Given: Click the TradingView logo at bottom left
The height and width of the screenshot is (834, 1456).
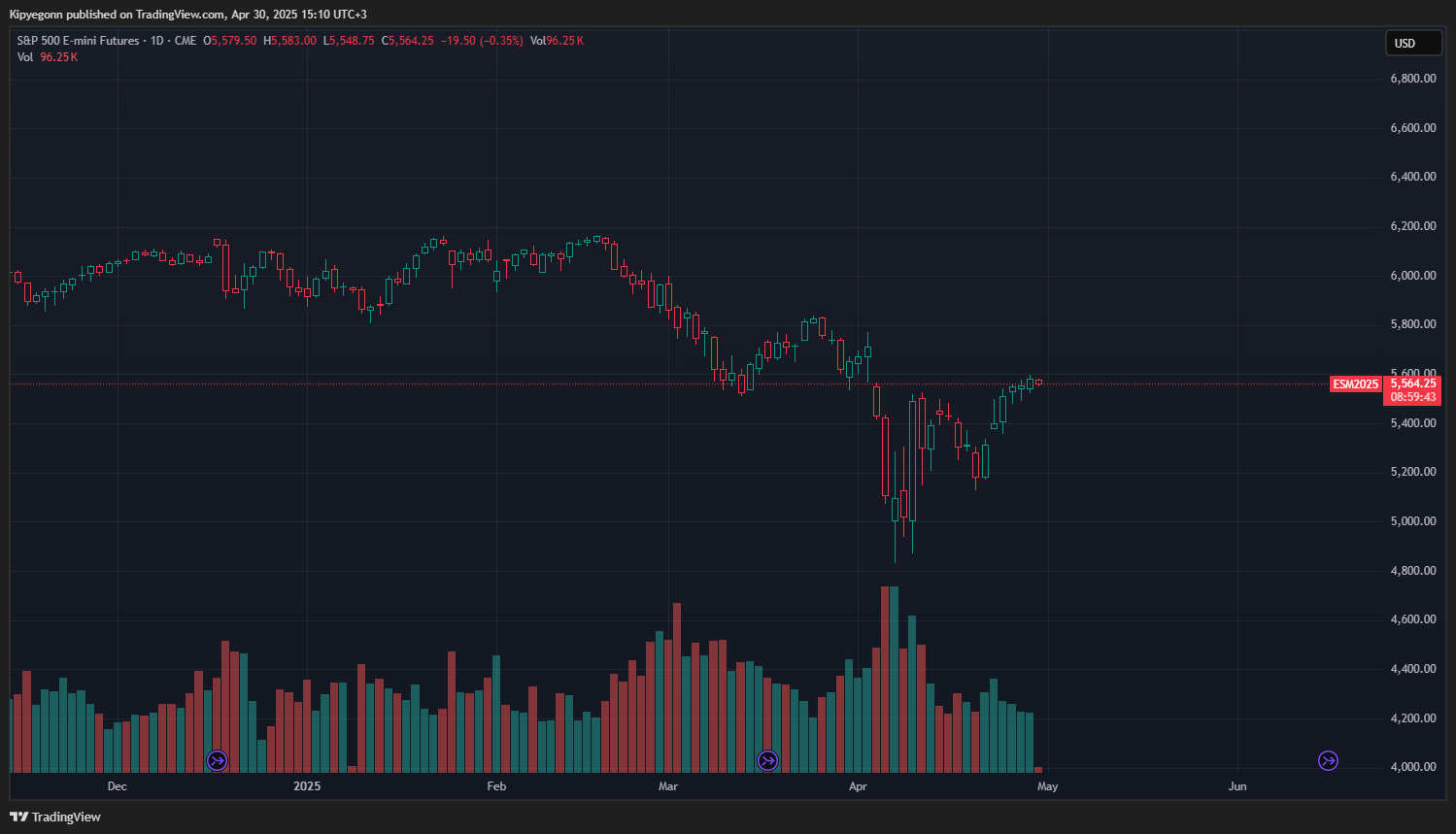Looking at the screenshot, I should (x=55, y=817).
